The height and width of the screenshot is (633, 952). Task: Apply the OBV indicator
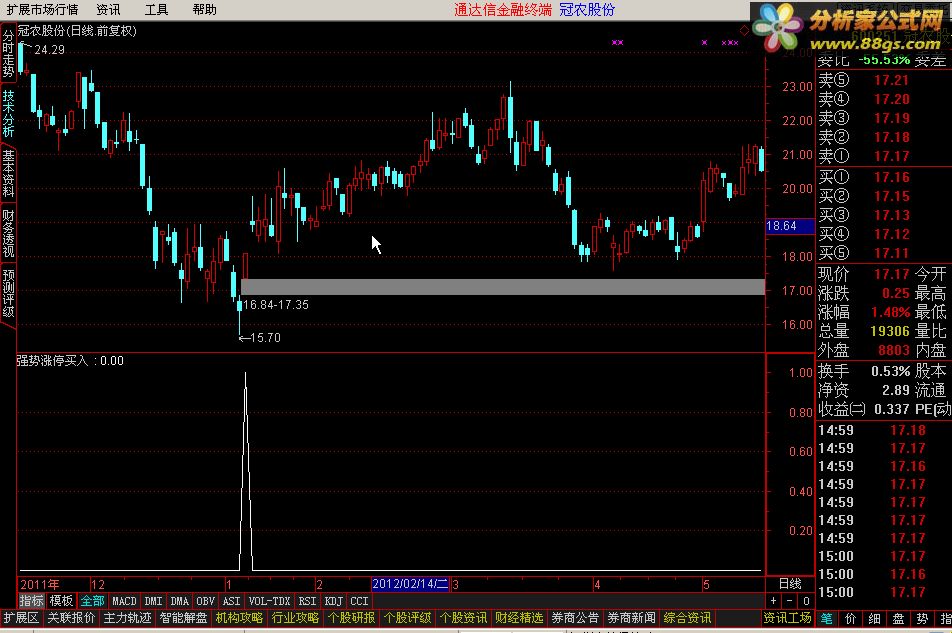205,601
